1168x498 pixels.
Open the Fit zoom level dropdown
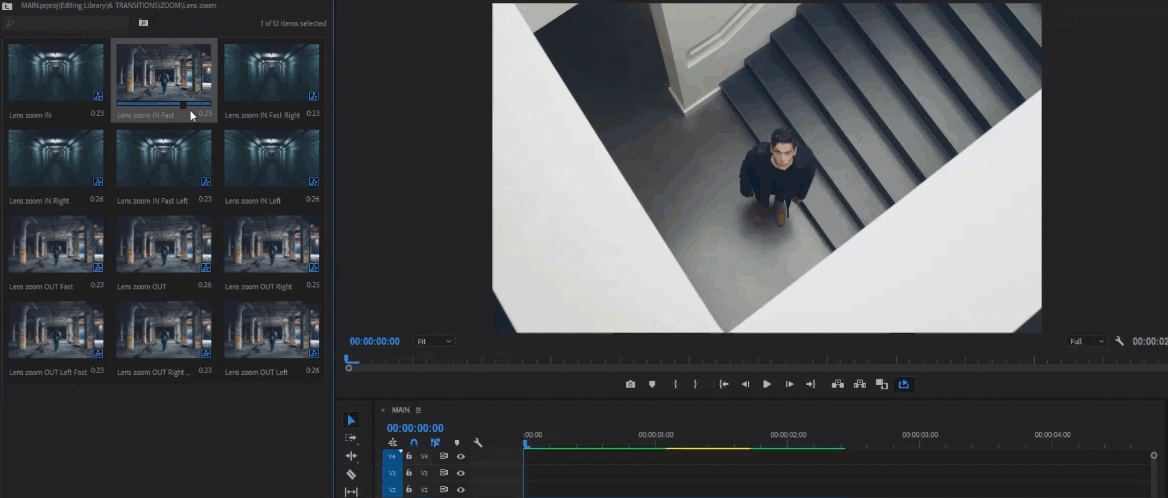coord(434,341)
